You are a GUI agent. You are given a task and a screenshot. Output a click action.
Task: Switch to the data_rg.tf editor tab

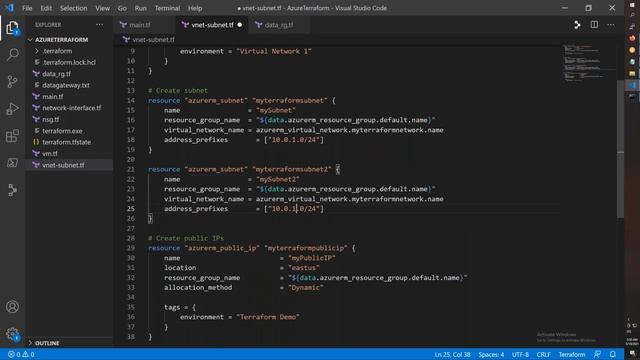coord(279,25)
